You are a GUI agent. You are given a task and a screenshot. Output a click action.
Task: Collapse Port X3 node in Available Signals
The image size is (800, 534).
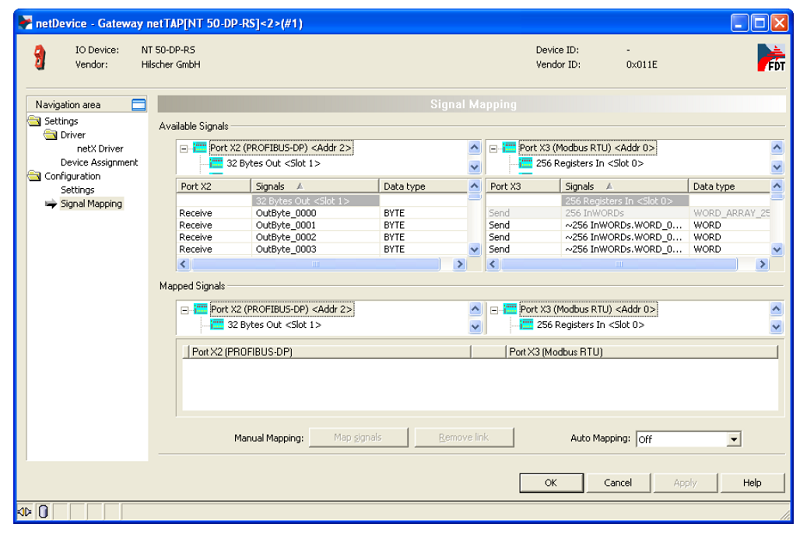coord(493,149)
